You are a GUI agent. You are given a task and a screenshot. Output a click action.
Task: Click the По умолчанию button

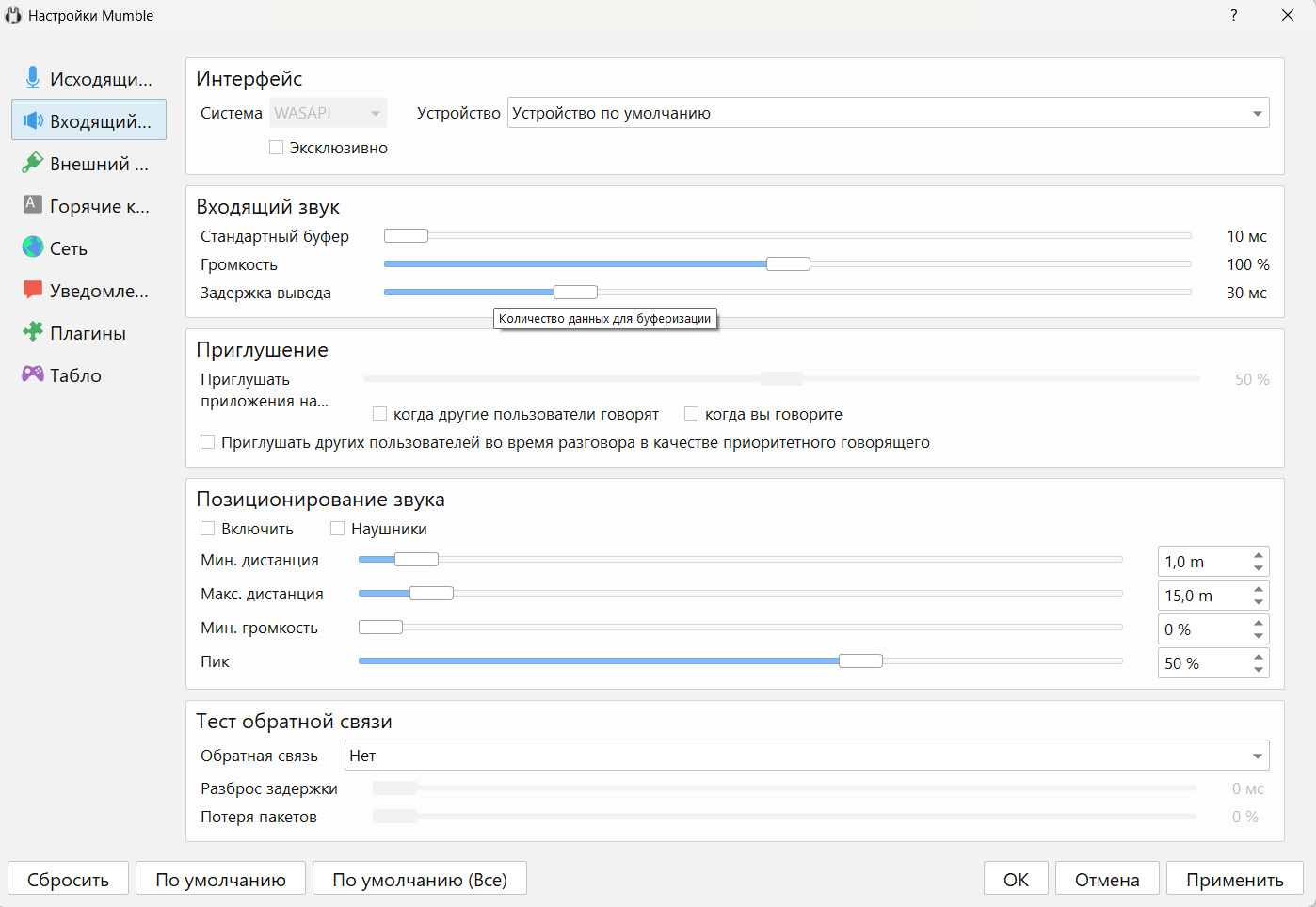(x=220, y=879)
